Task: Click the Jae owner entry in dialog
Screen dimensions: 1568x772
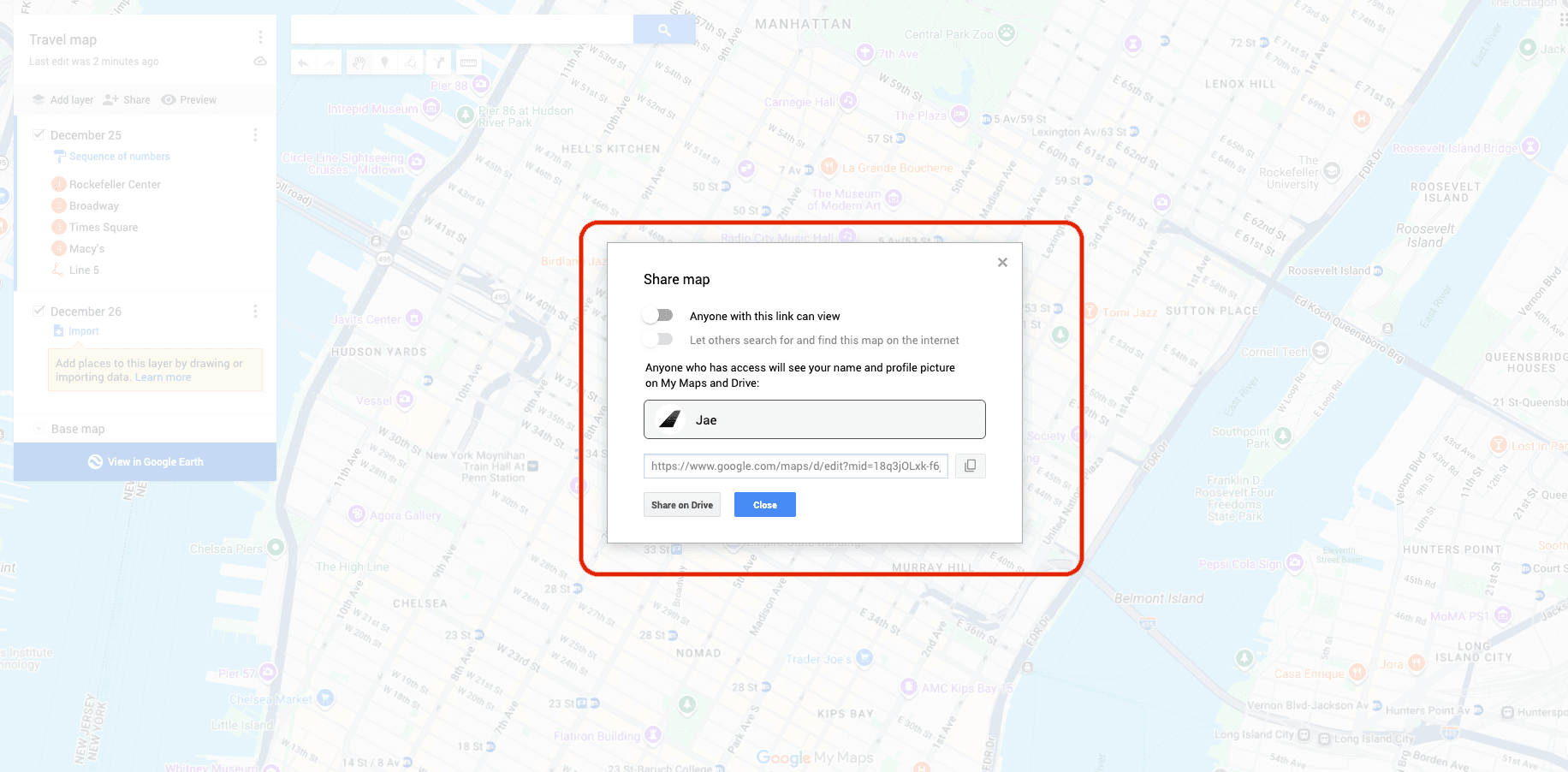Action: 814,419
